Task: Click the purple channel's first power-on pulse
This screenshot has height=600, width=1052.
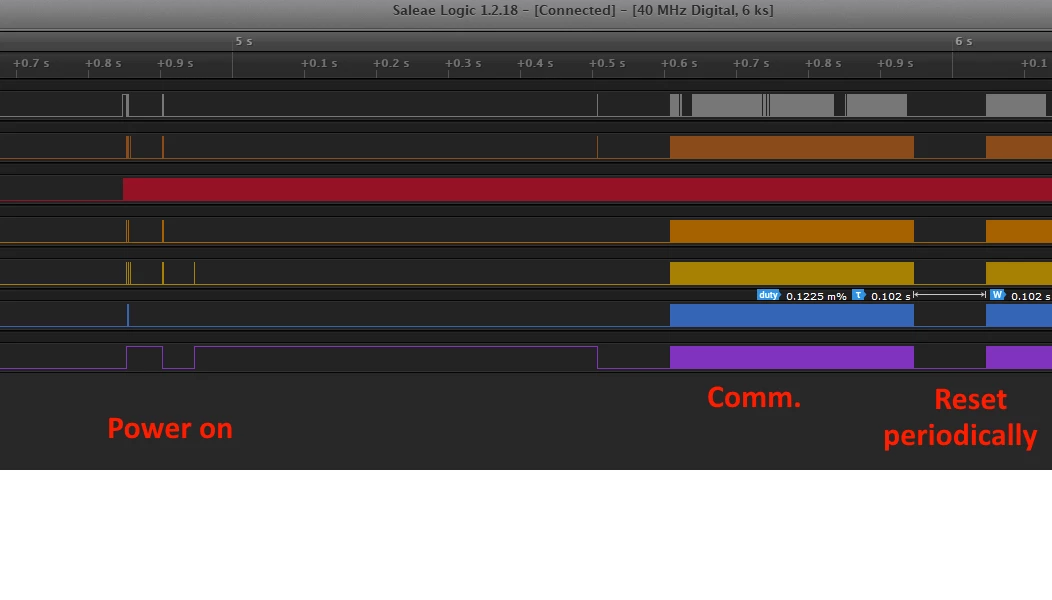Action: tap(144, 357)
